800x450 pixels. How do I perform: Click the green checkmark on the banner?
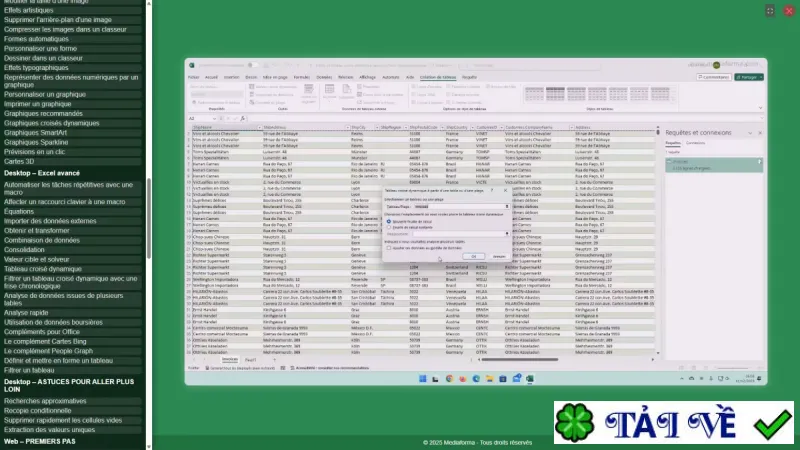pos(773,423)
